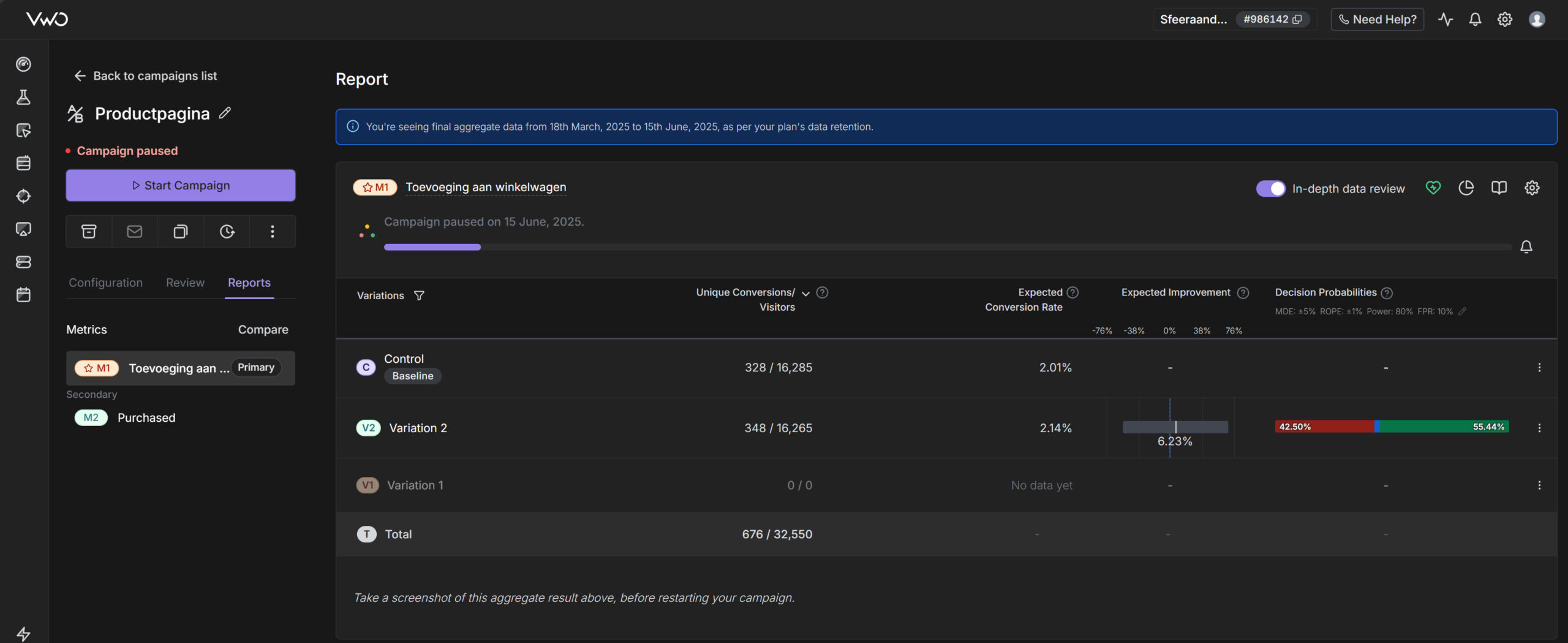Click the notification bell in top bar

tap(1475, 20)
